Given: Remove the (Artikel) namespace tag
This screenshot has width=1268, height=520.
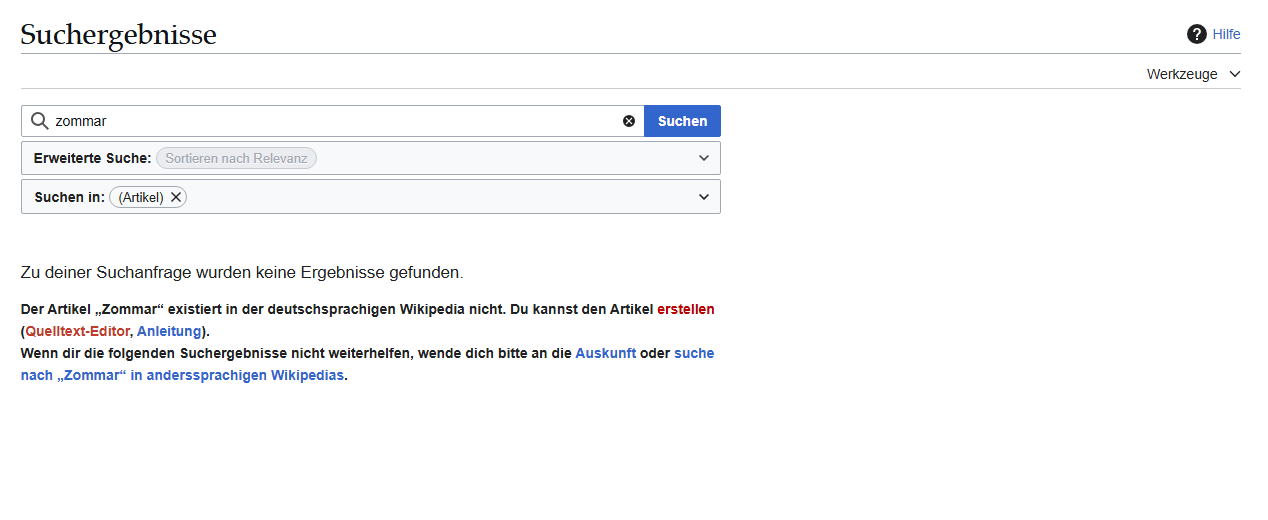Looking at the screenshot, I should [x=176, y=197].
